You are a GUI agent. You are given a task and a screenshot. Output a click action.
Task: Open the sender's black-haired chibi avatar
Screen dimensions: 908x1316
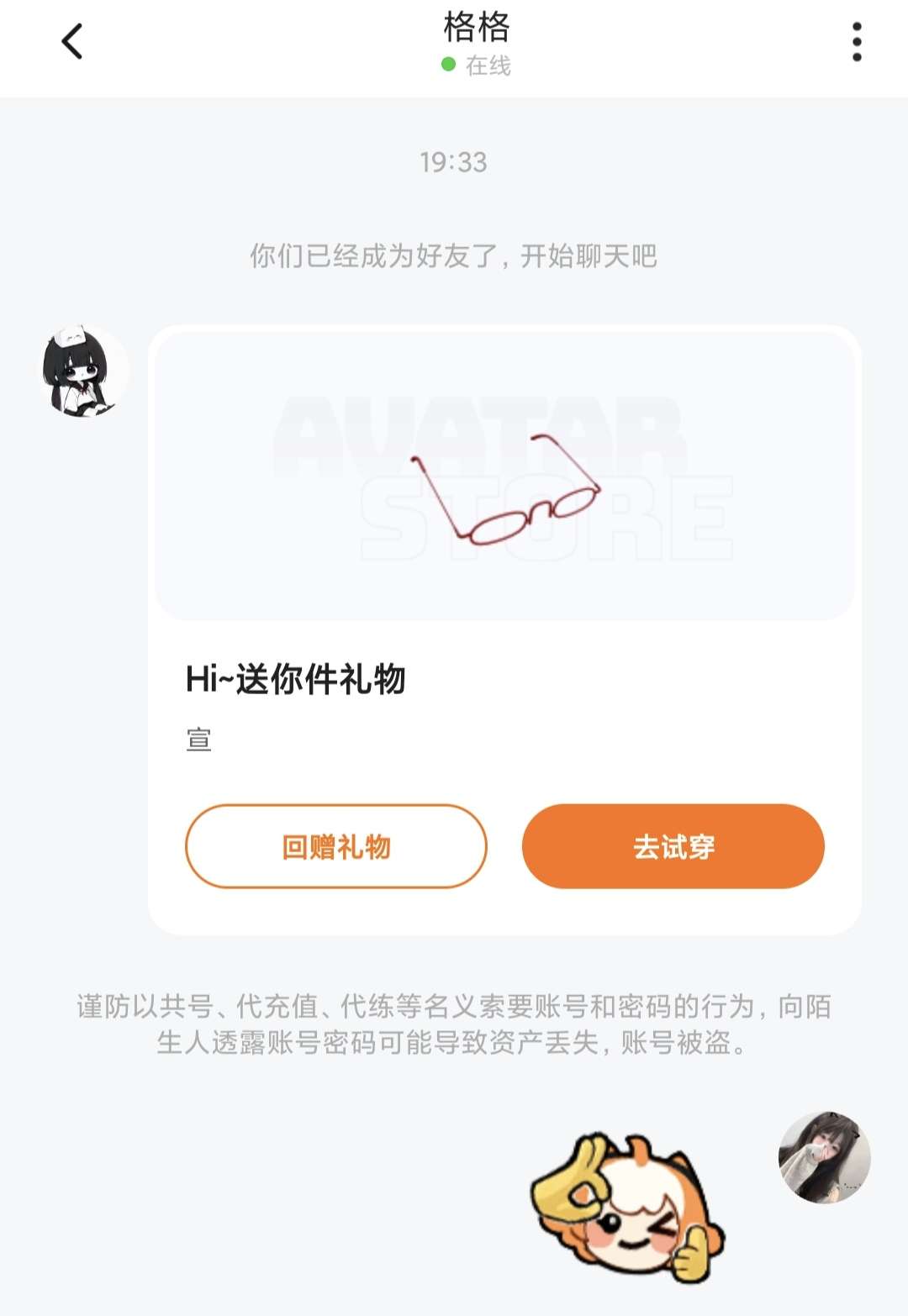point(85,371)
